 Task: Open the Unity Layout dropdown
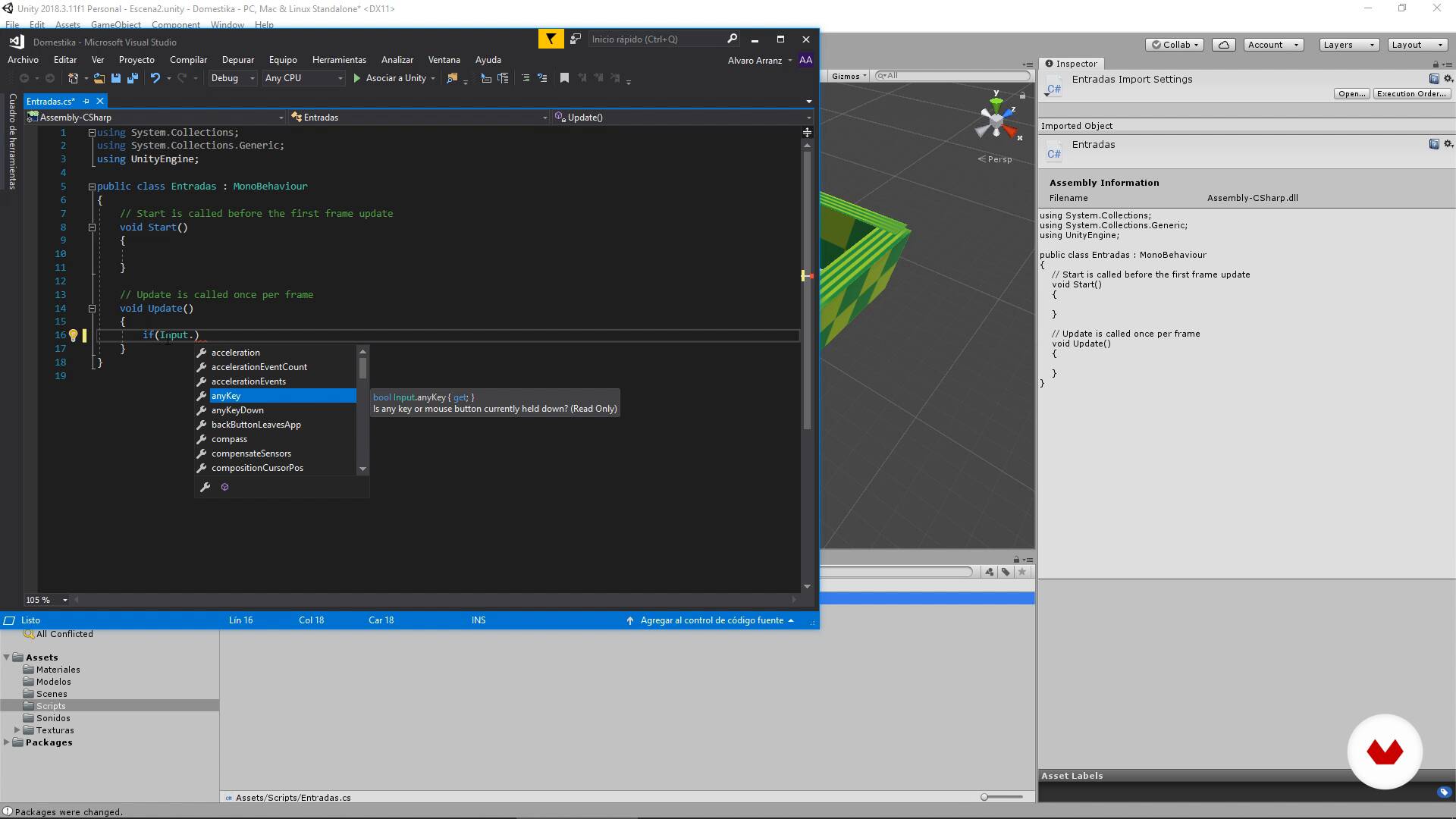point(1417,45)
